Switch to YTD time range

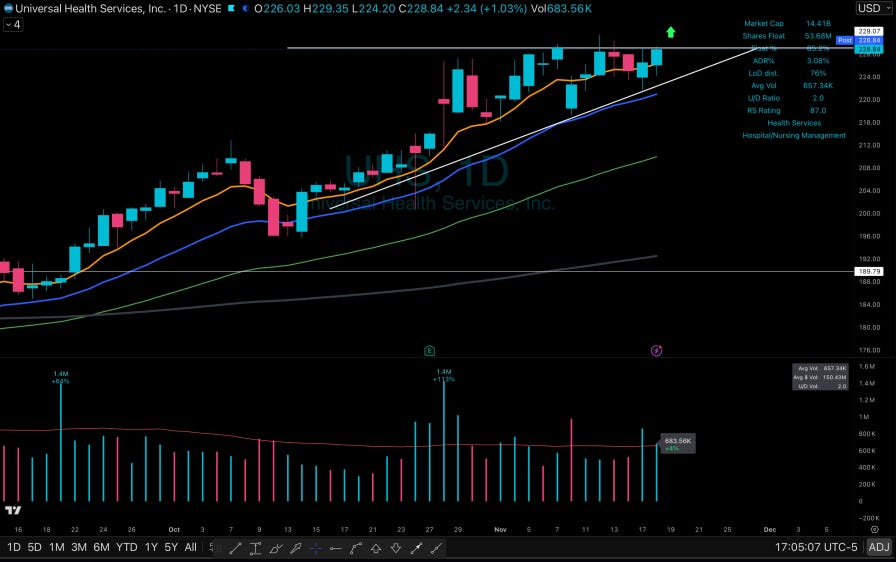[126, 547]
